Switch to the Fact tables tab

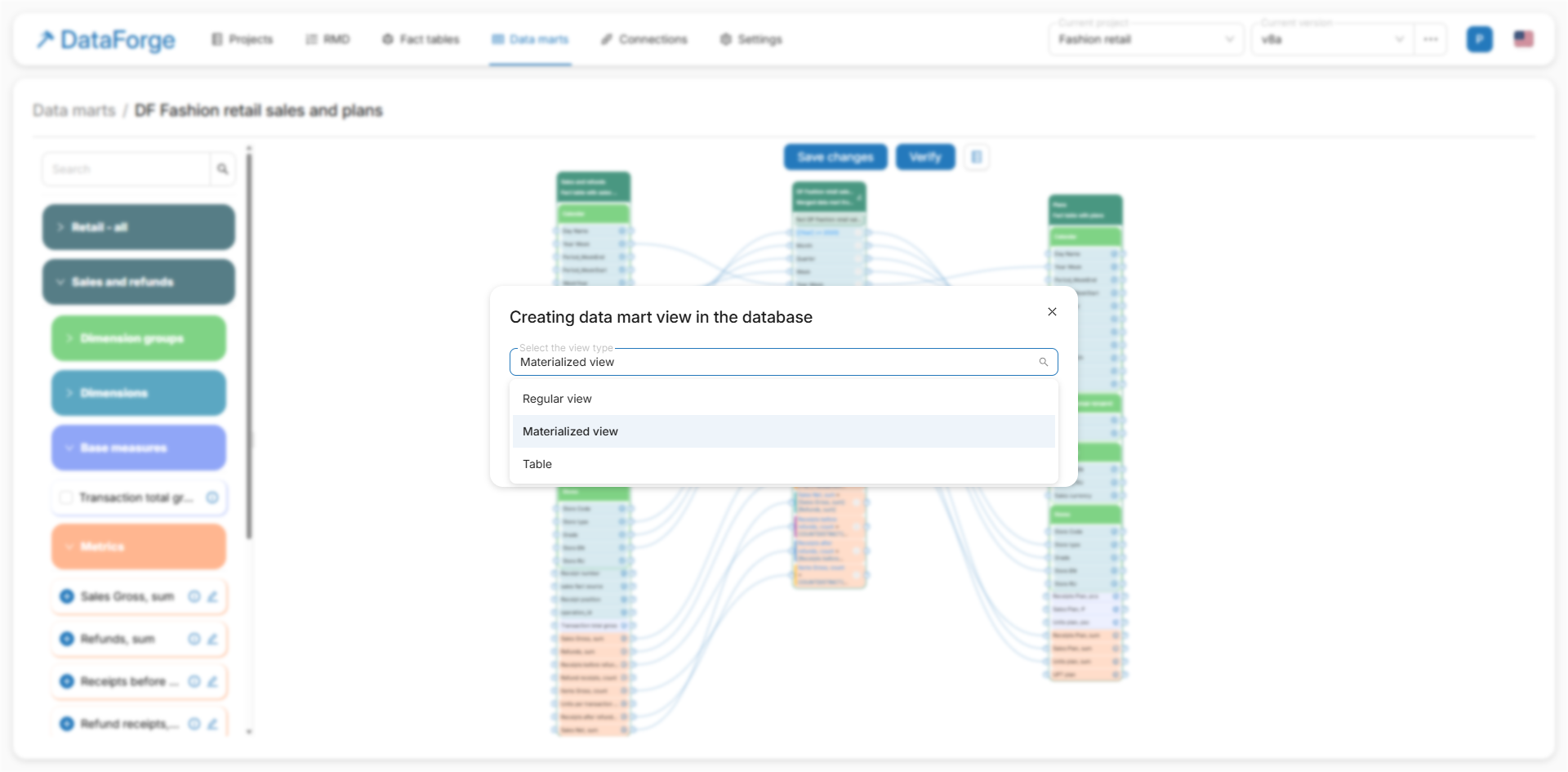(x=421, y=39)
